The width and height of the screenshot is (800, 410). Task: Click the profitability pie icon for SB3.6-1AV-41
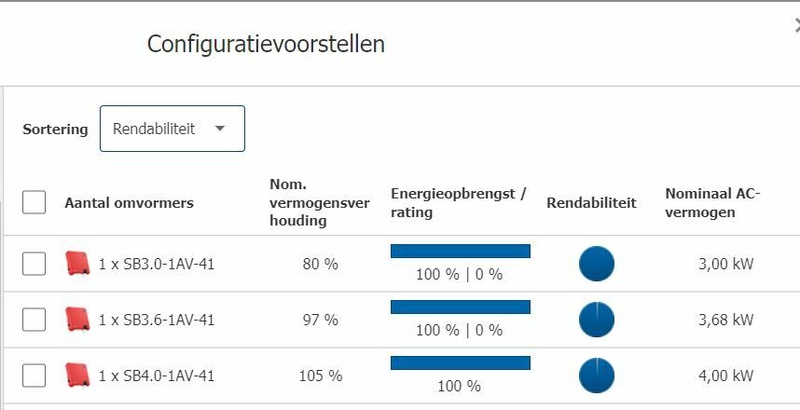(597, 320)
